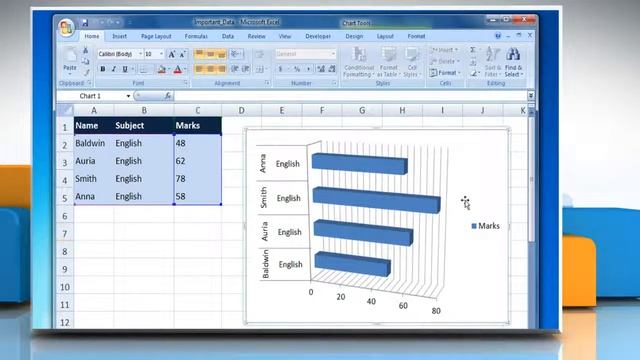The height and width of the screenshot is (360, 640).
Task: Open Format as Table gallery
Action: pos(388,62)
